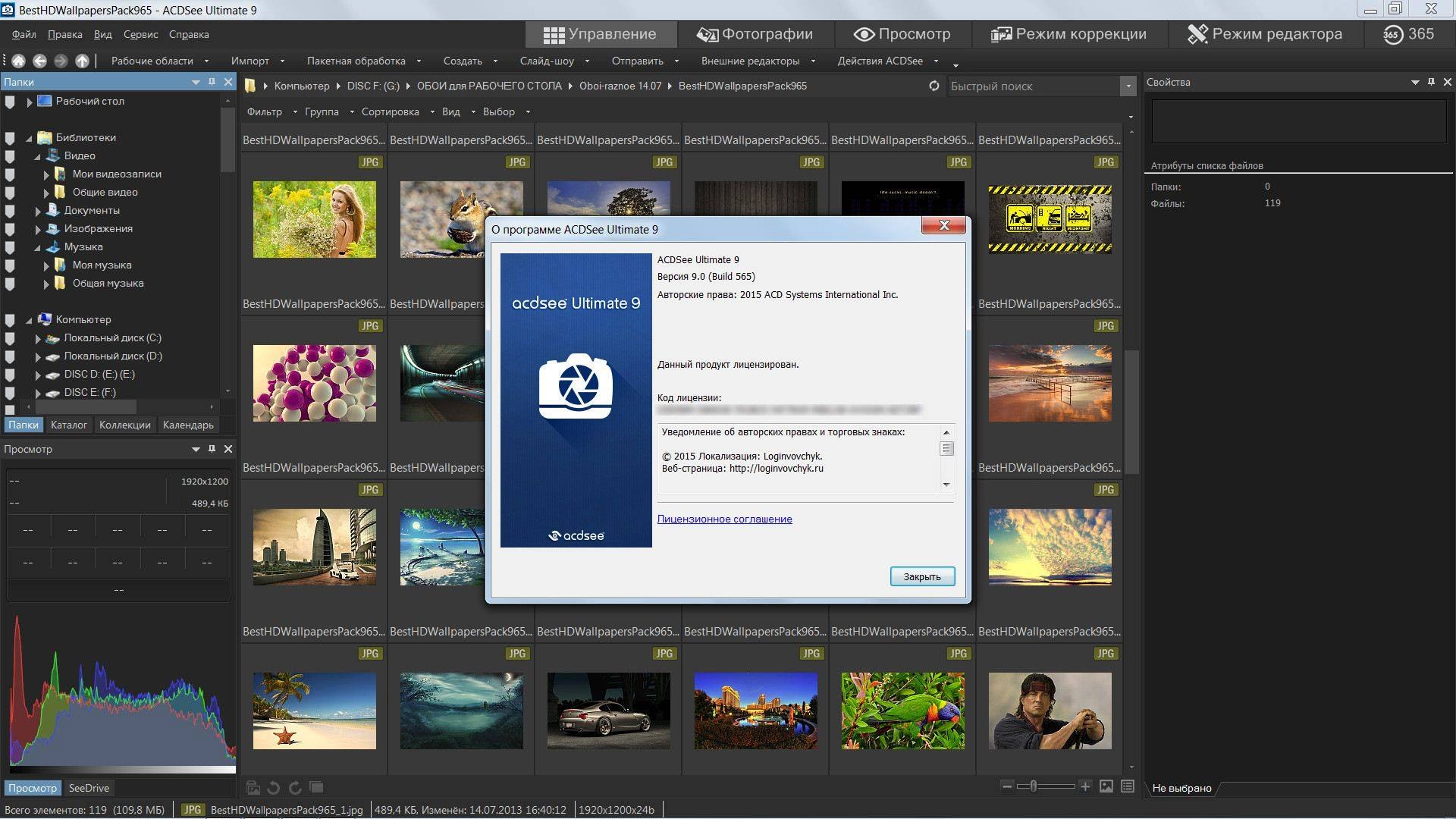Close the Просмотр preview panel
The image size is (1456, 819).
(228, 448)
